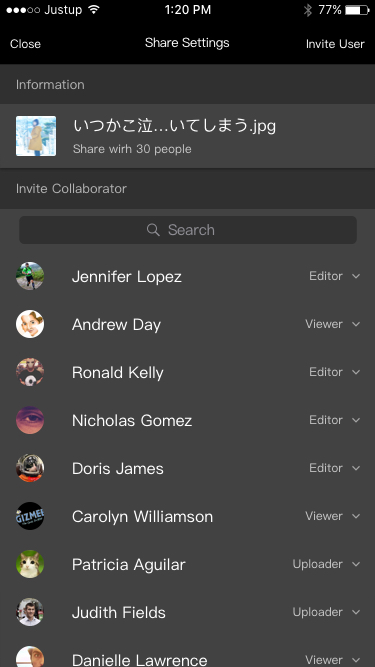Change Andrew Day's Viewer role dropdown
This screenshot has height=667, width=375.
click(333, 324)
